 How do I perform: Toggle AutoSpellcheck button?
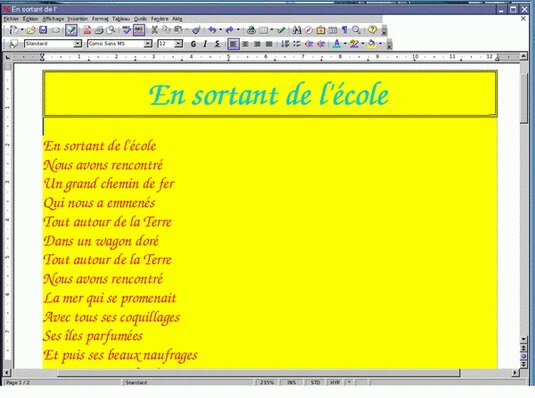[139, 30]
